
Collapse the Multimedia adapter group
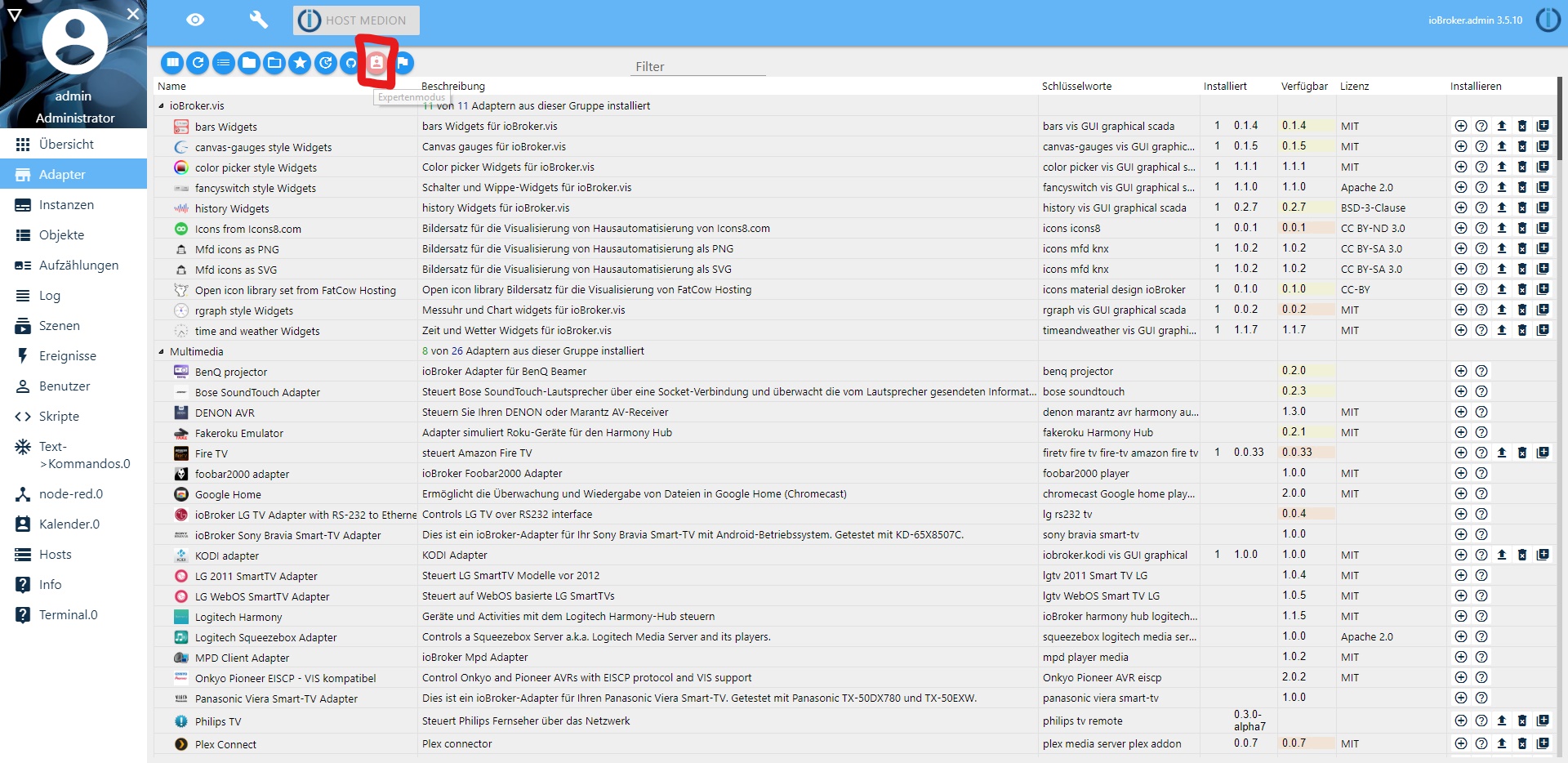[162, 351]
